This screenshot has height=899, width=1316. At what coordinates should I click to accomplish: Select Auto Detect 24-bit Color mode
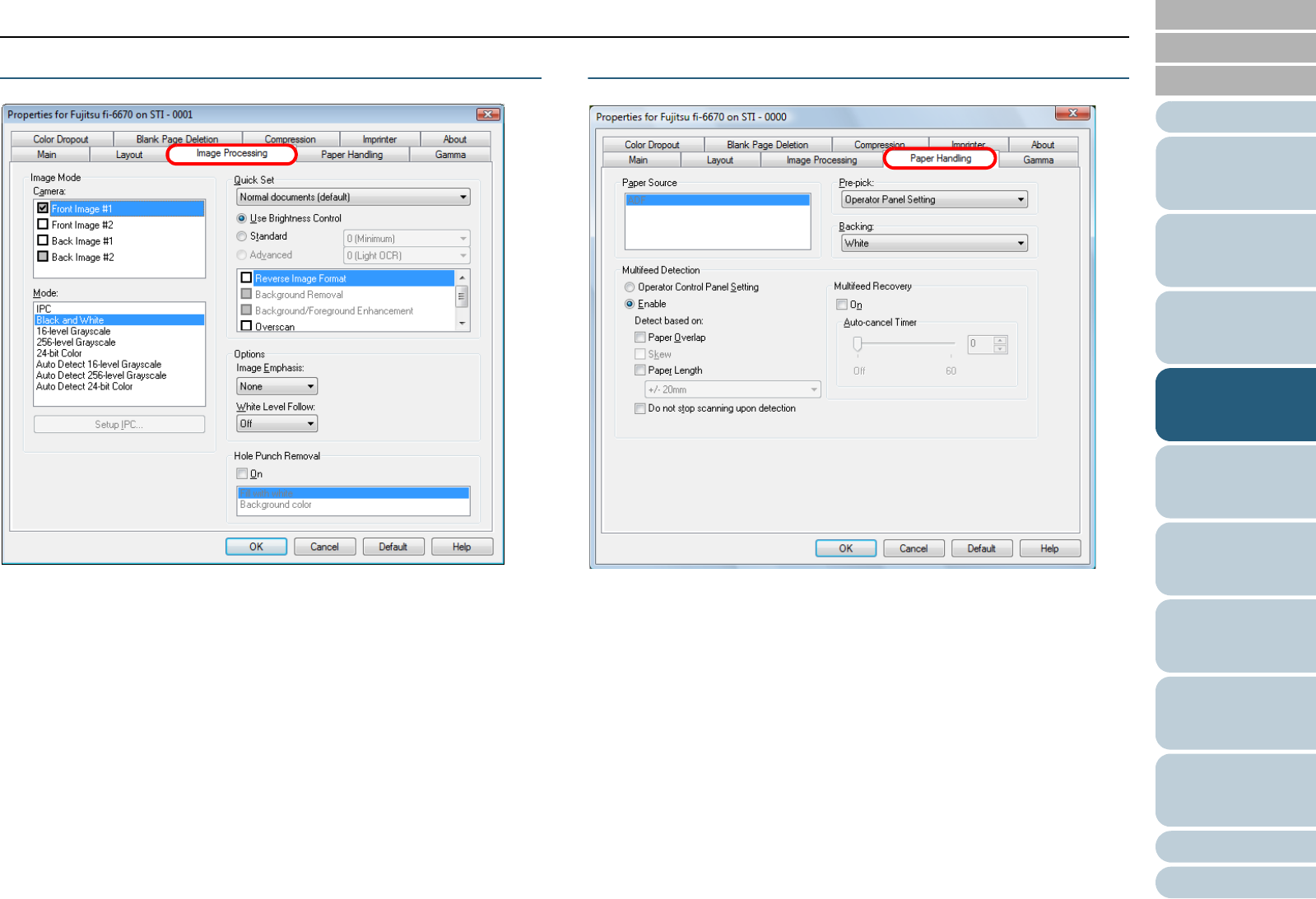(119, 386)
